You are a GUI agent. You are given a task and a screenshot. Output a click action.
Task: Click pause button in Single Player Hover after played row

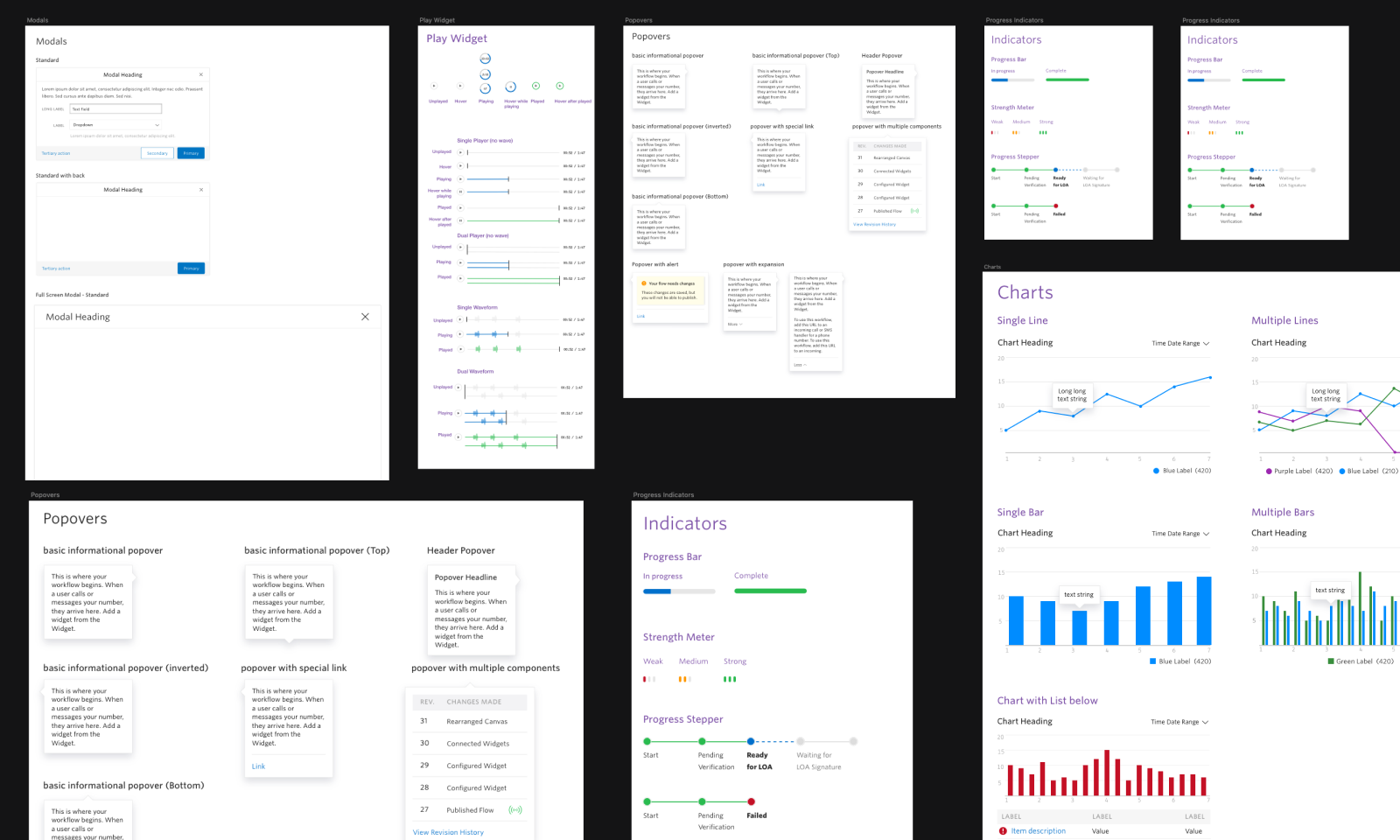459,220
